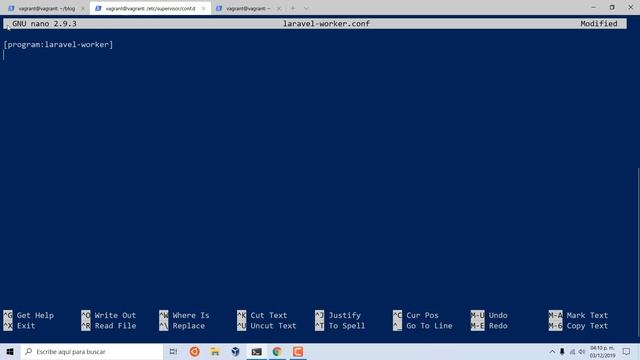640x360 pixels.
Task: Focus the 'Escribe aquí para buscar' search box
Action: click(x=92, y=351)
